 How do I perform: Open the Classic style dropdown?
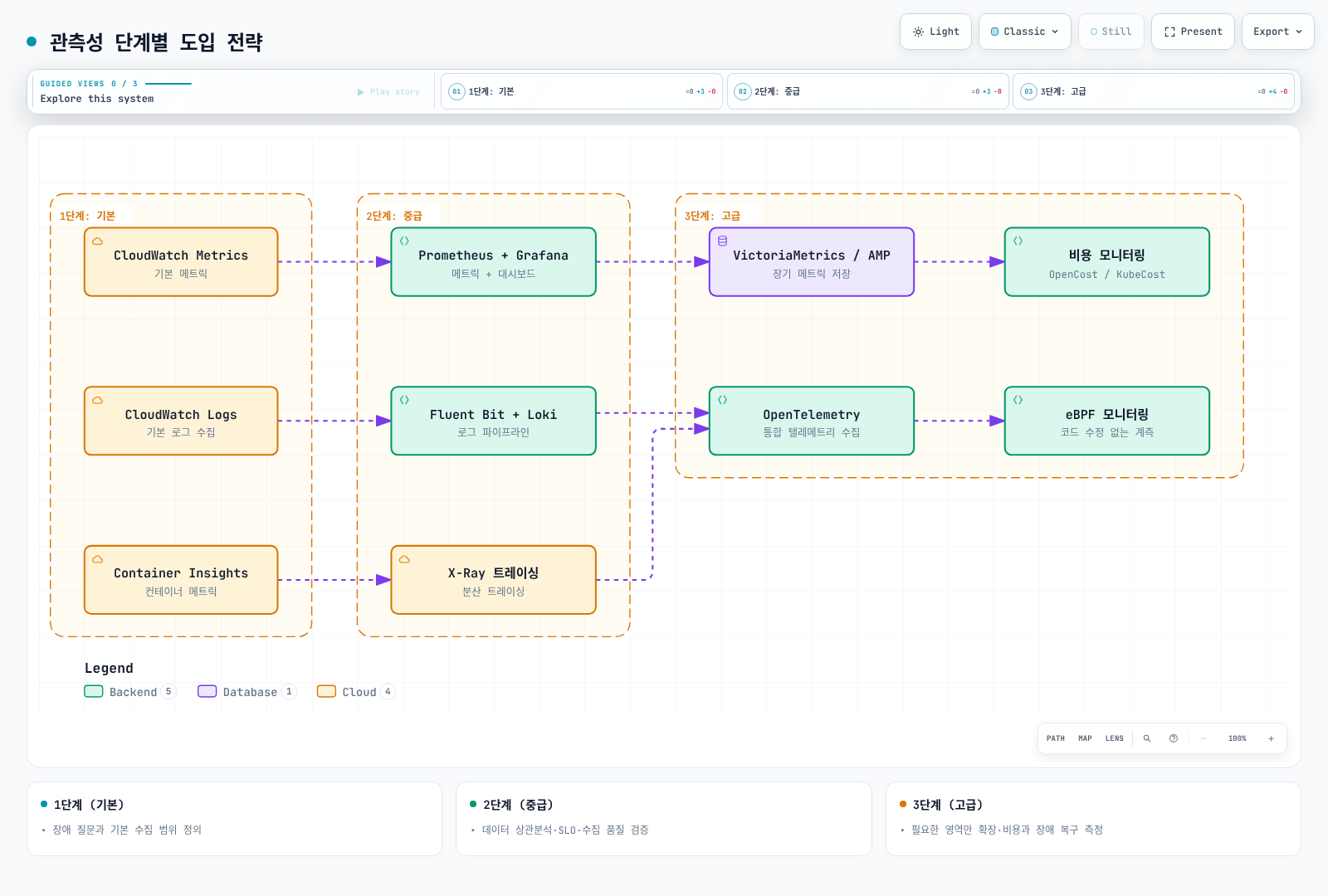(x=1024, y=32)
